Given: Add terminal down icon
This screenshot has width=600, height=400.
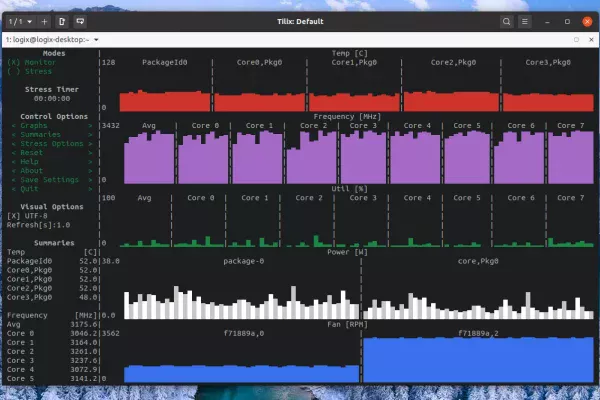Looking at the screenshot, I should pyautogui.click(x=80, y=22).
